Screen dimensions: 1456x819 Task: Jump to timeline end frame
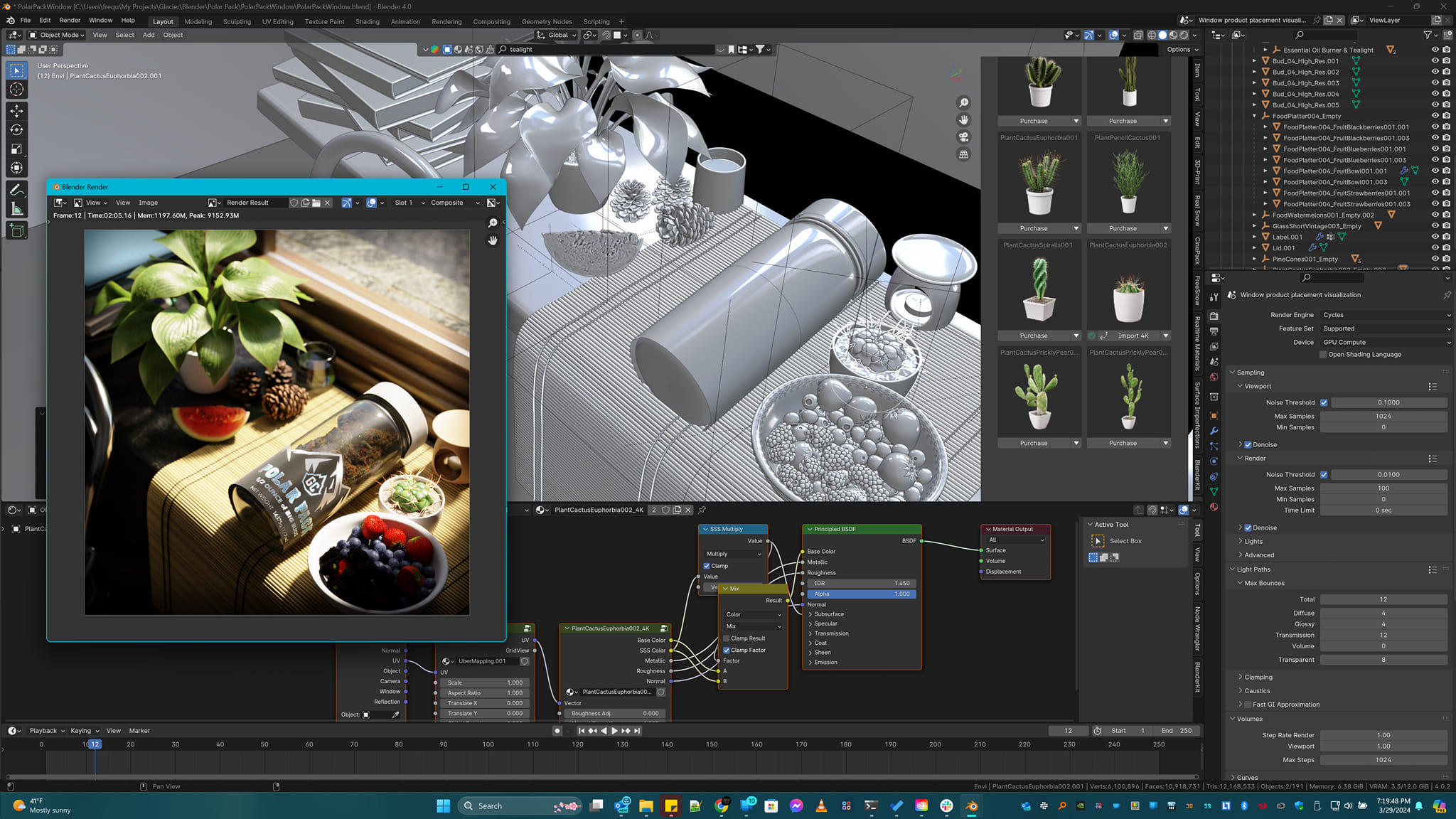pyautogui.click(x=638, y=731)
